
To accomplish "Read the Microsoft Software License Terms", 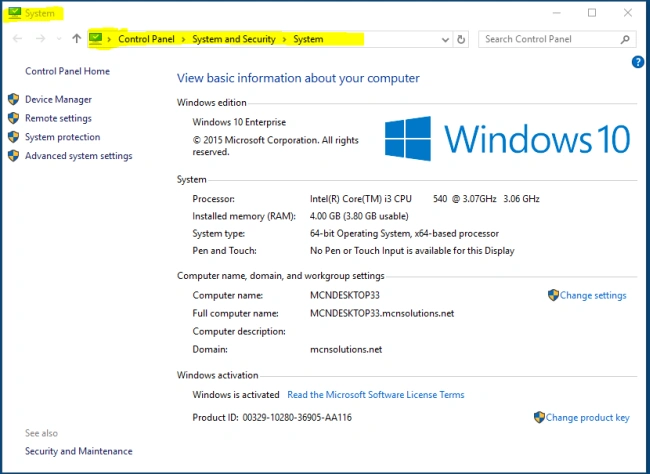I will (376, 395).
